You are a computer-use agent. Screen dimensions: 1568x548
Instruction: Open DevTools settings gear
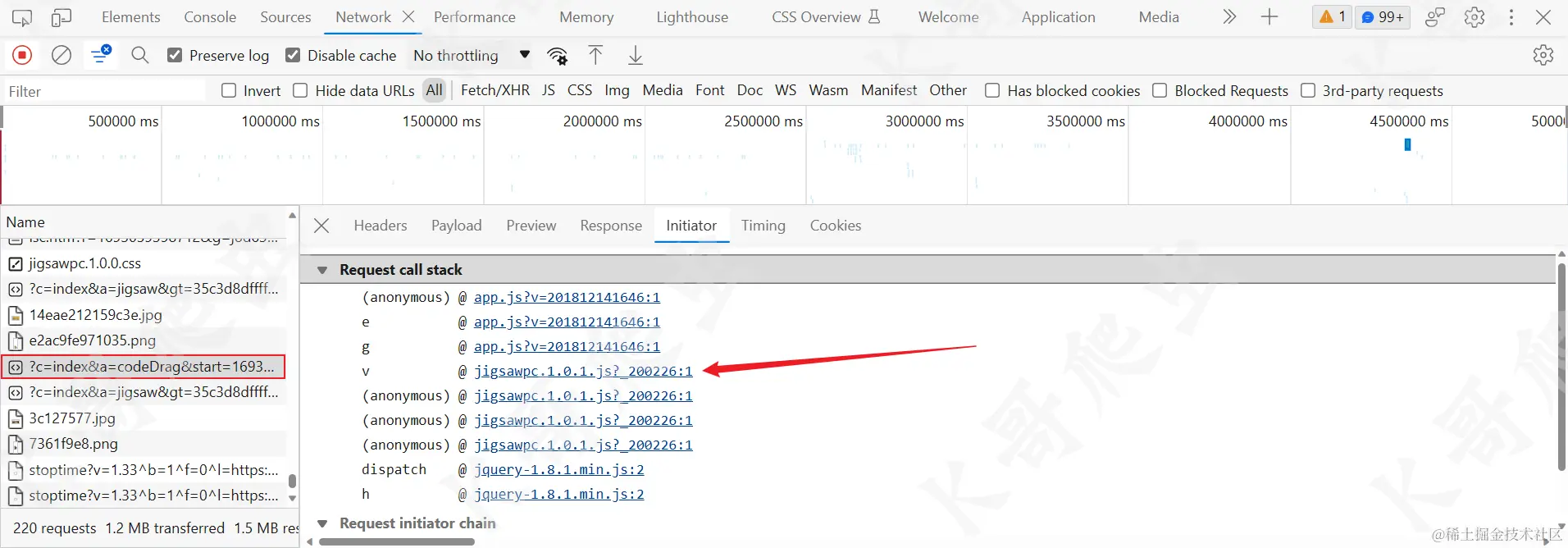[x=1475, y=17]
